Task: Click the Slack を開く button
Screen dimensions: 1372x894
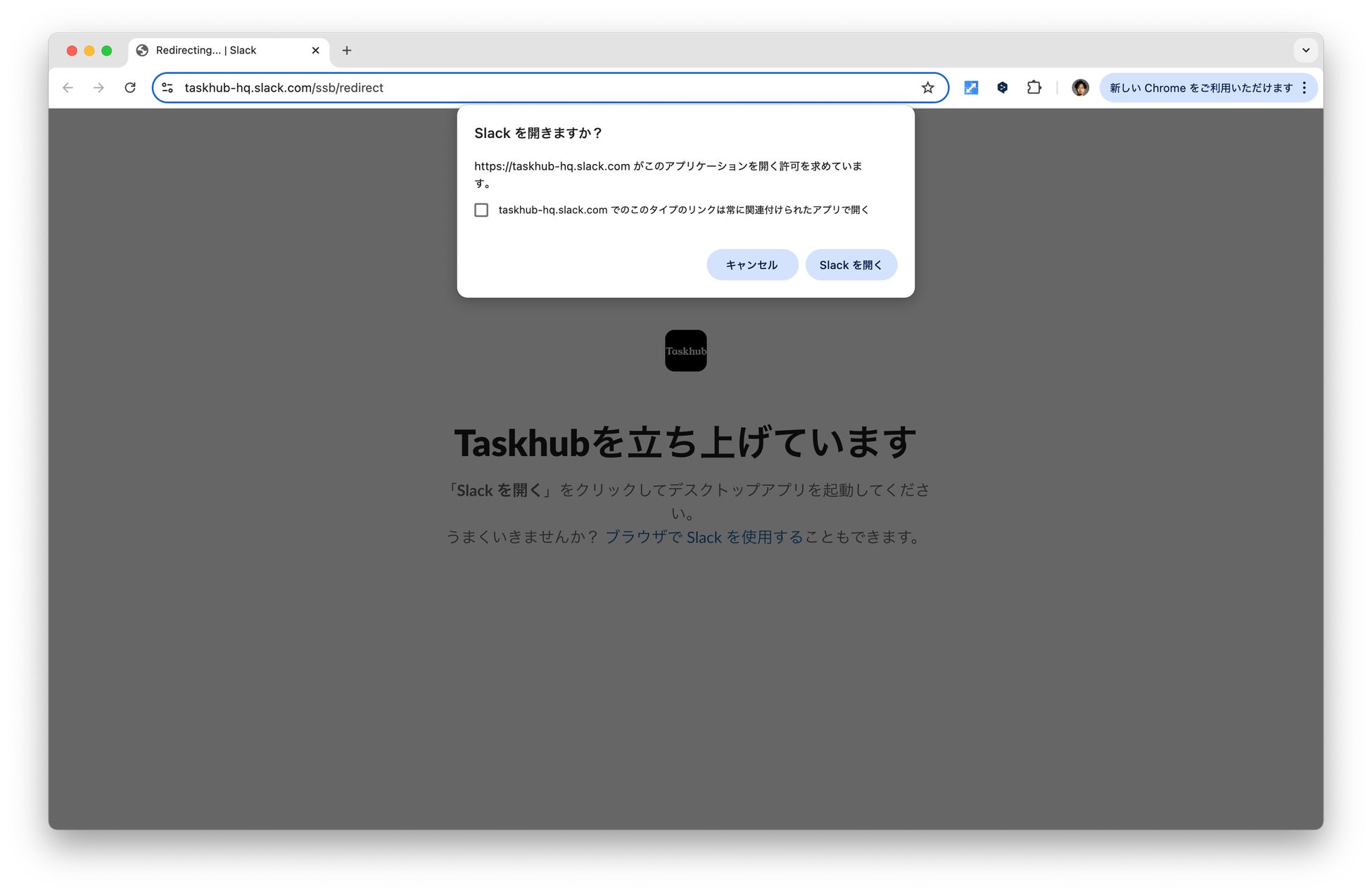Action: pos(851,265)
